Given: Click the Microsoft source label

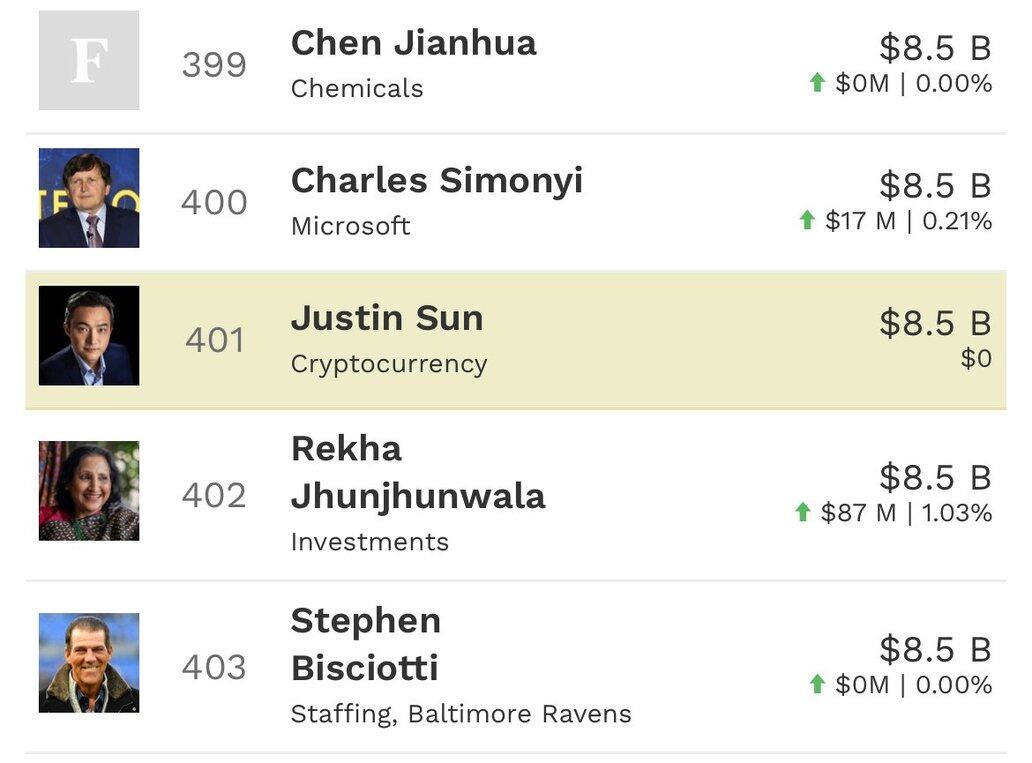Looking at the screenshot, I should point(350,226).
